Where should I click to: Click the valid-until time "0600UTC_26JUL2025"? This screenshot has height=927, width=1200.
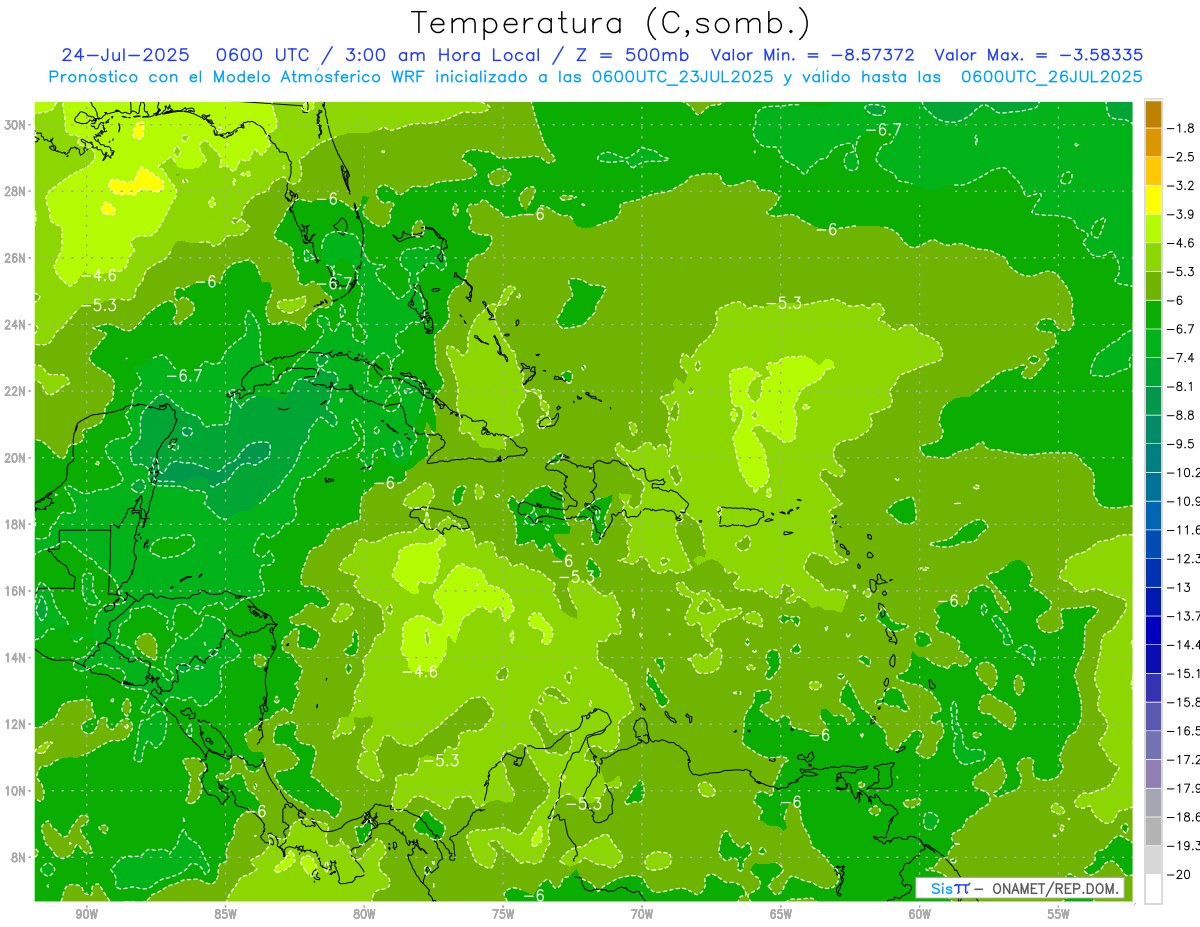coord(1051,76)
